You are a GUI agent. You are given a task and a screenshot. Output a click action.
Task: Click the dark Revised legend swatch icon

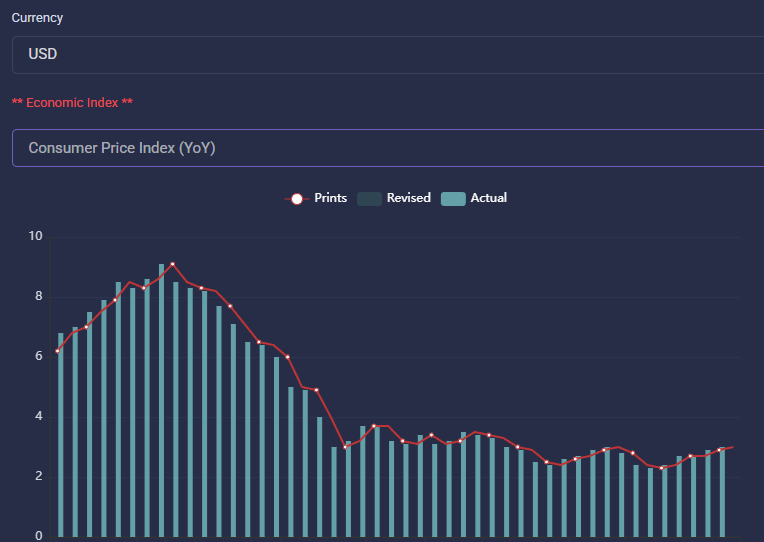369,199
